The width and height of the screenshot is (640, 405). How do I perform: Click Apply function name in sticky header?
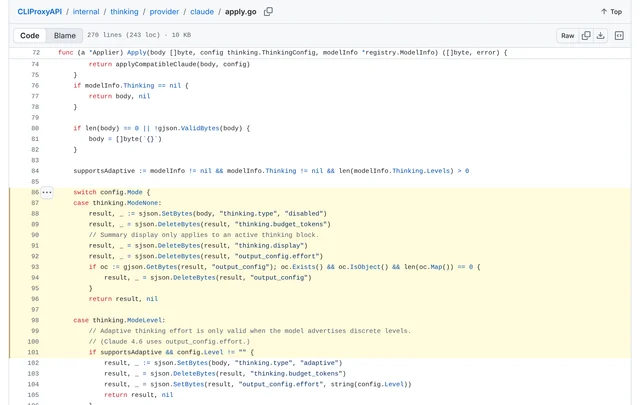(136, 52)
